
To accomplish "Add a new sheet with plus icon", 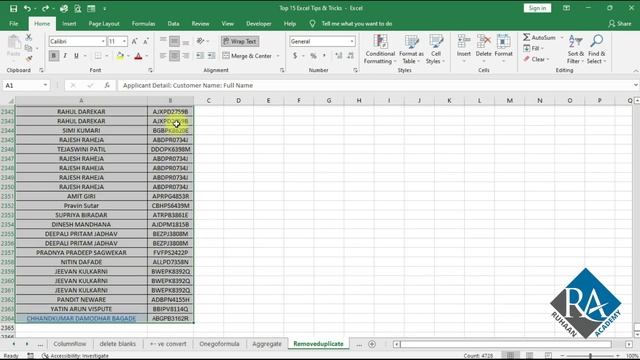I will 372,344.
